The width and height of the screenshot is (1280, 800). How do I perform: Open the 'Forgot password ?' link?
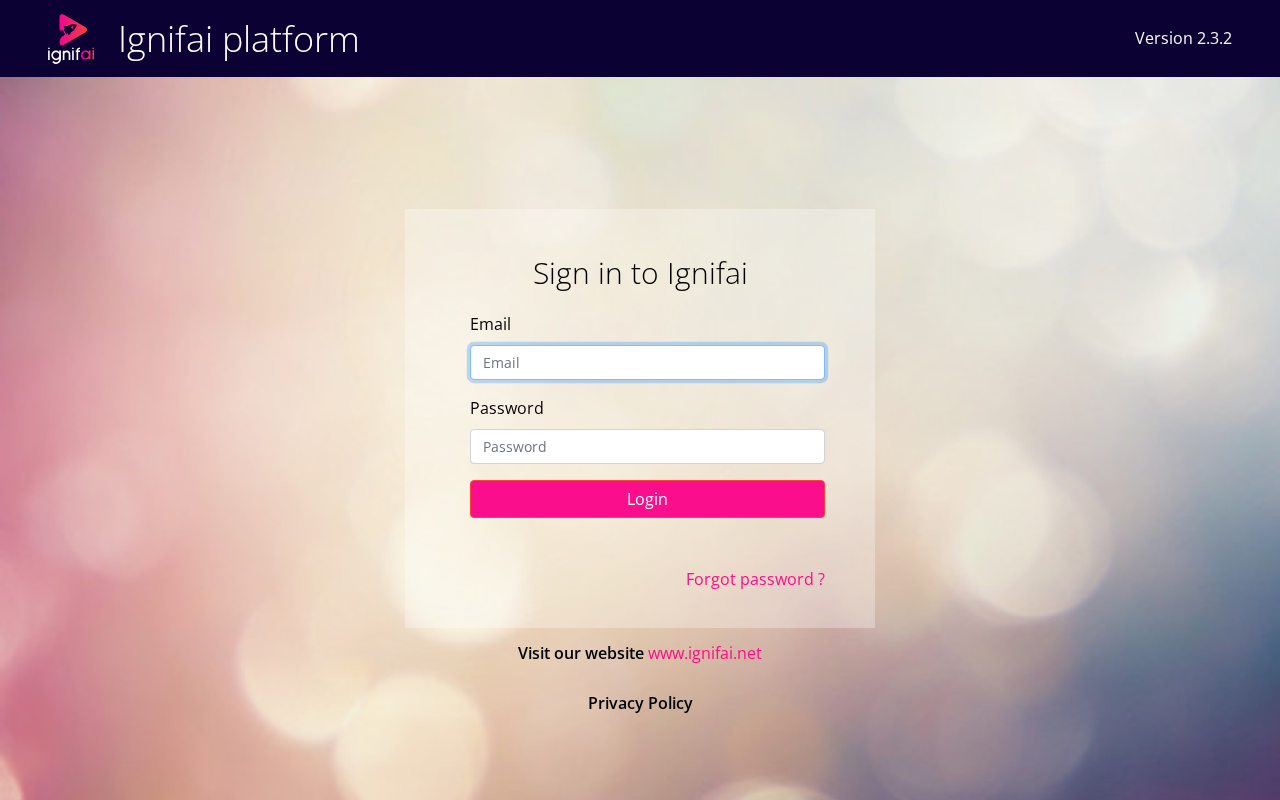(755, 579)
